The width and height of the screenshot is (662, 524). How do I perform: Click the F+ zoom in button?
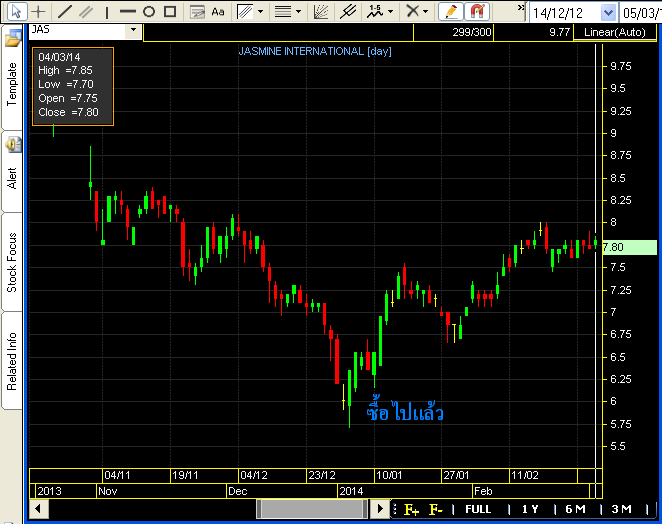click(x=412, y=510)
